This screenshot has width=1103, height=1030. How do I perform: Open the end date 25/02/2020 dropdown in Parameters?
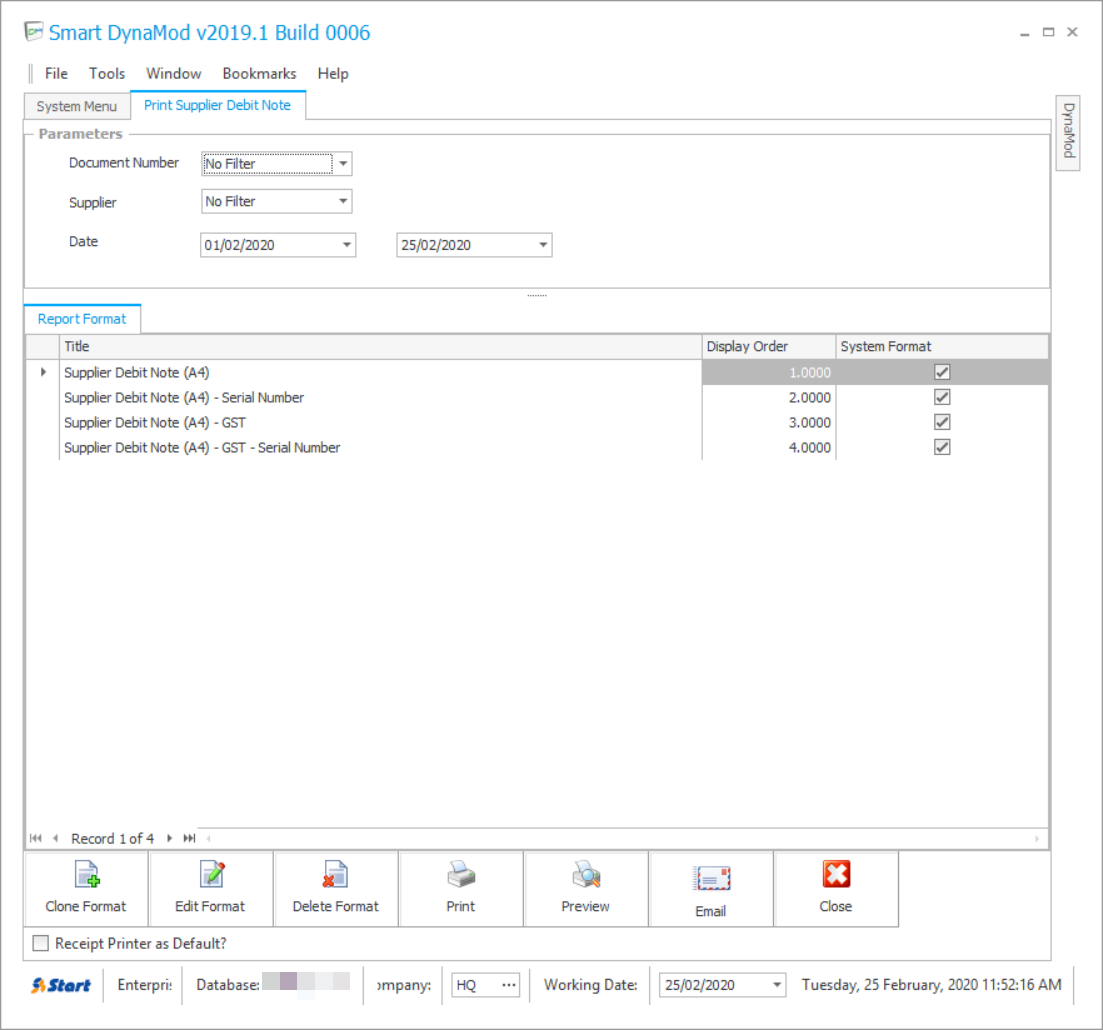pyautogui.click(x=543, y=245)
